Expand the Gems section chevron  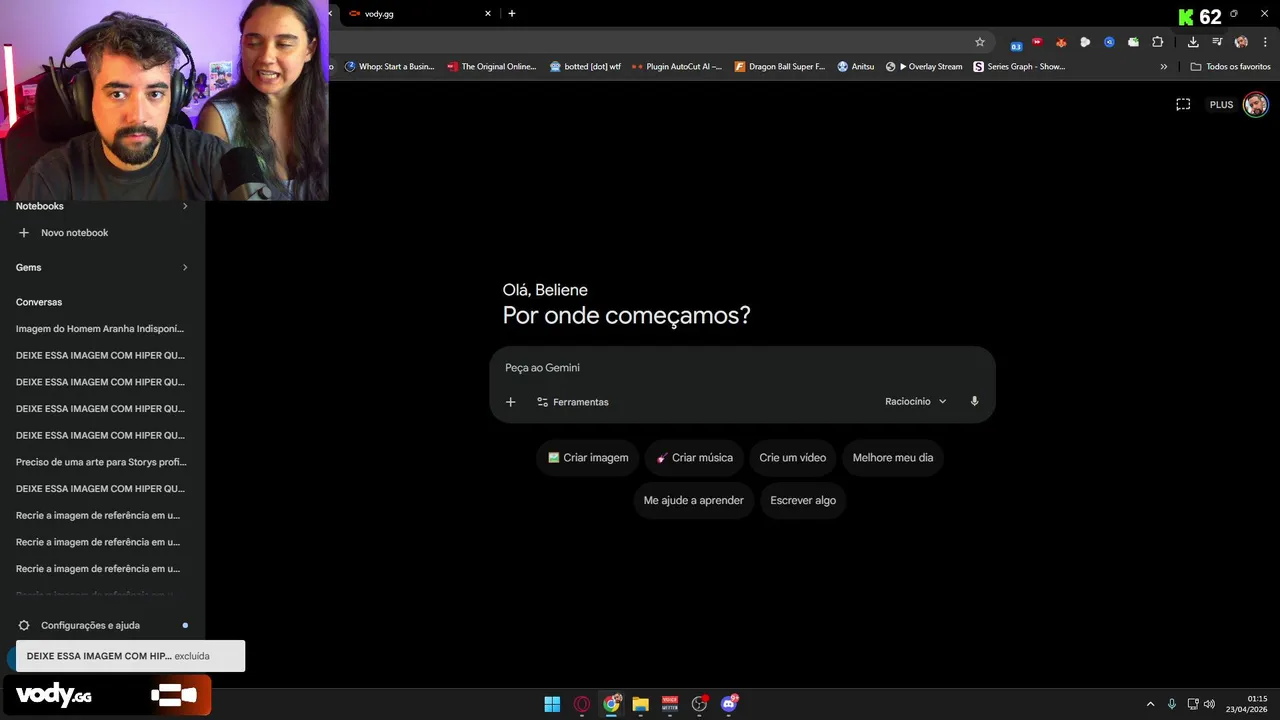(x=185, y=267)
